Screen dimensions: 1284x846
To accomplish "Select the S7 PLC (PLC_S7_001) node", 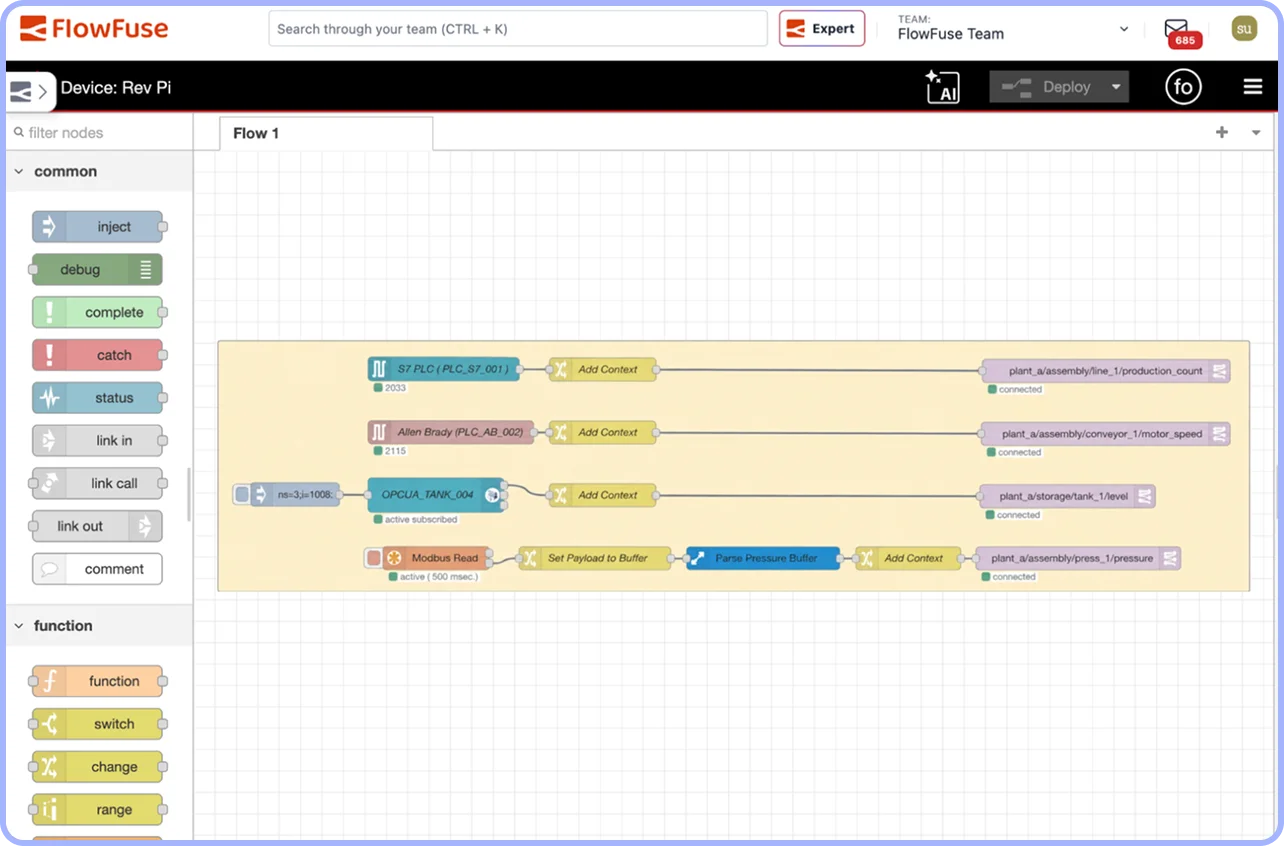I will (x=444, y=369).
